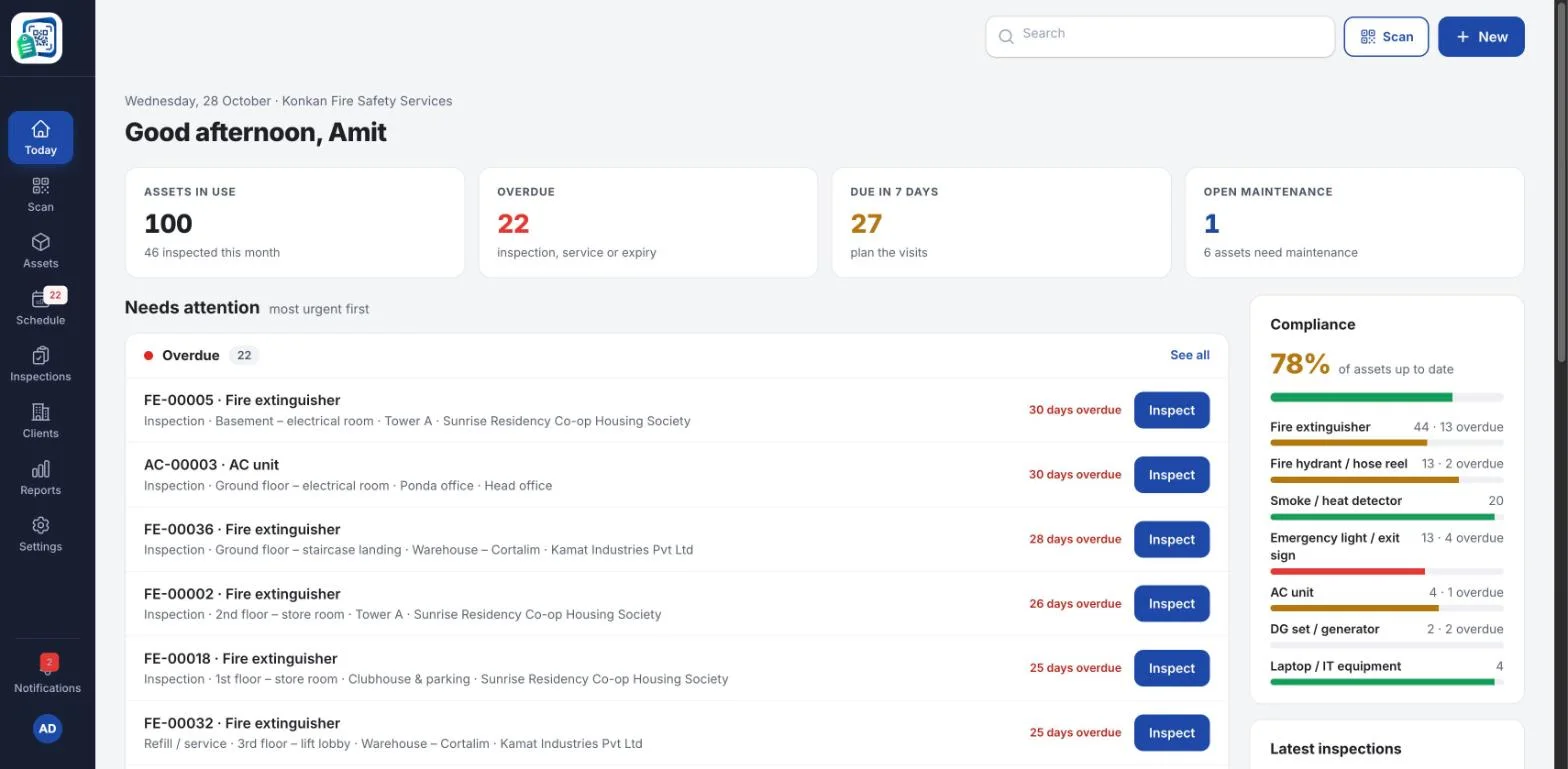This screenshot has height=769, width=1568.
Task: Click the AC unit compliance row
Action: [x=1387, y=599]
